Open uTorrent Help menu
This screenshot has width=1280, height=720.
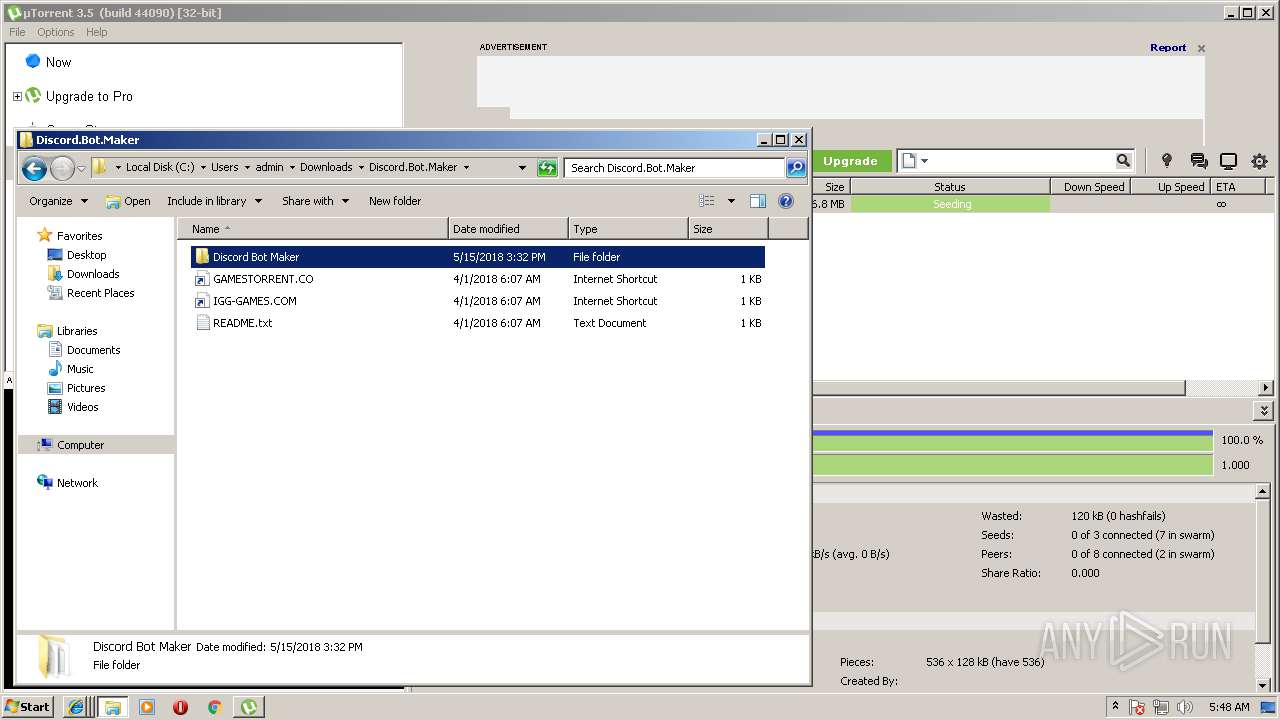[97, 32]
